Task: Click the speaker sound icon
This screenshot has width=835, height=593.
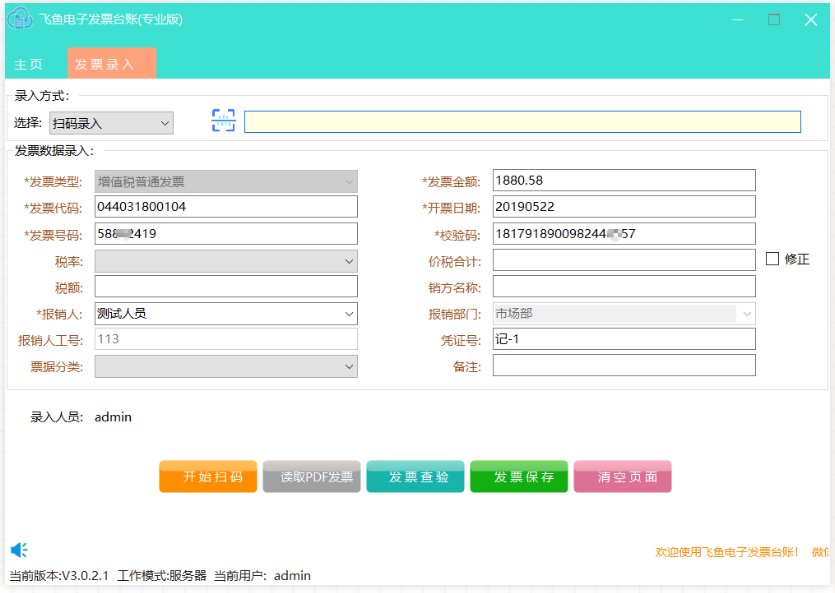Action: 19,550
